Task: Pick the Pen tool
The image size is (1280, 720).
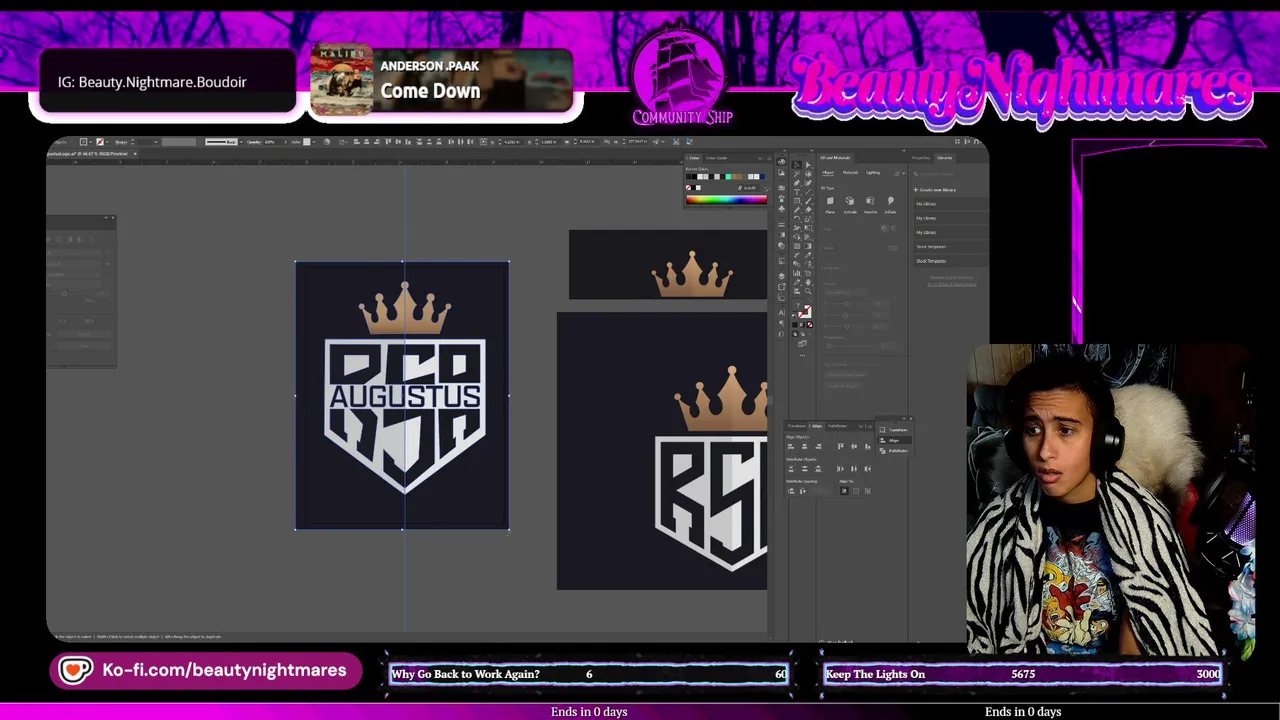Action: point(797,183)
